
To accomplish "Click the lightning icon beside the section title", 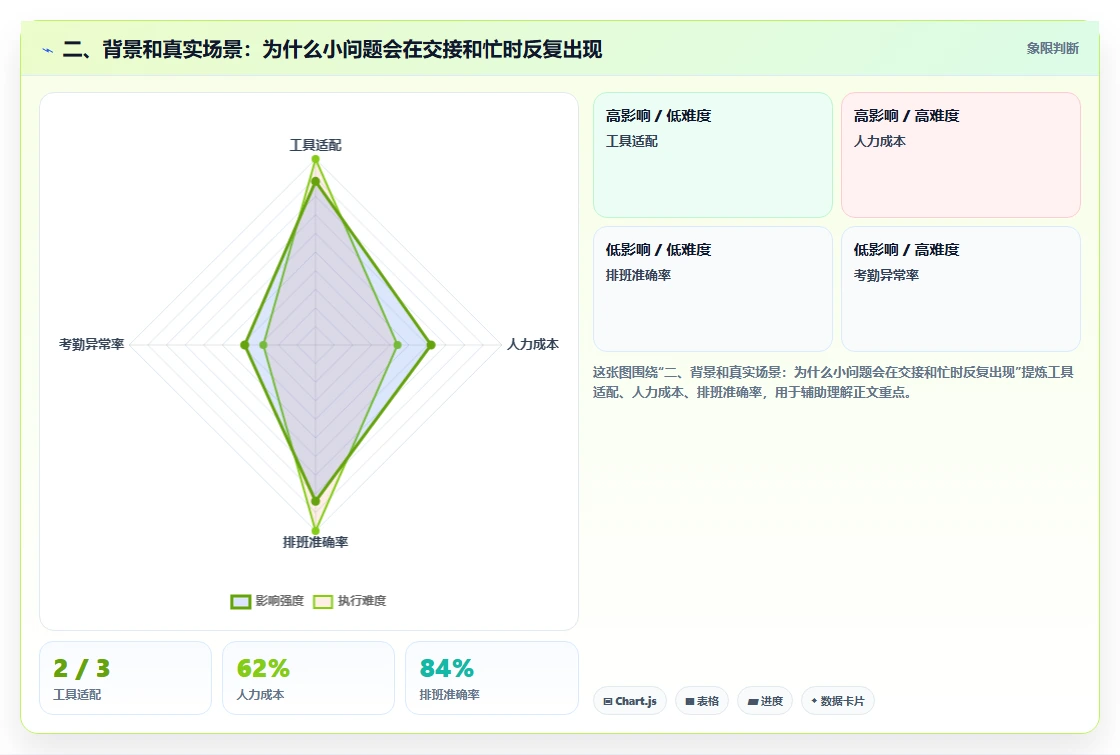I will click(48, 50).
